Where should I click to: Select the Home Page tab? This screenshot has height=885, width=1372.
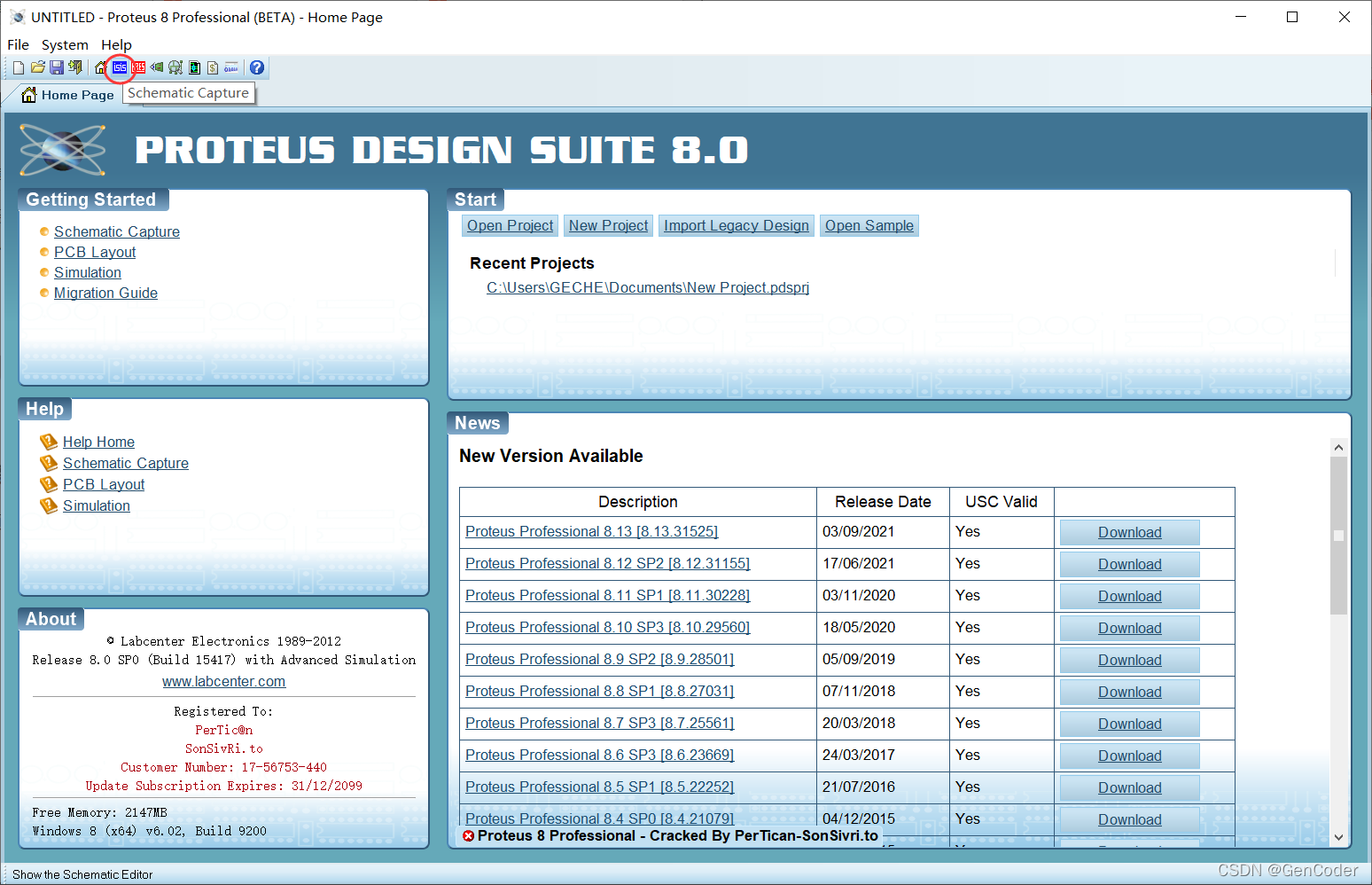pyautogui.click(x=68, y=95)
